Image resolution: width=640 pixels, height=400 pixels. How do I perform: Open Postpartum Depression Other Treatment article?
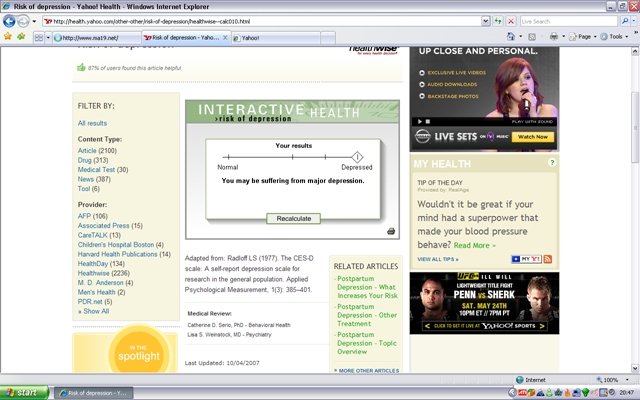pyautogui.click(x=367, y=315)
